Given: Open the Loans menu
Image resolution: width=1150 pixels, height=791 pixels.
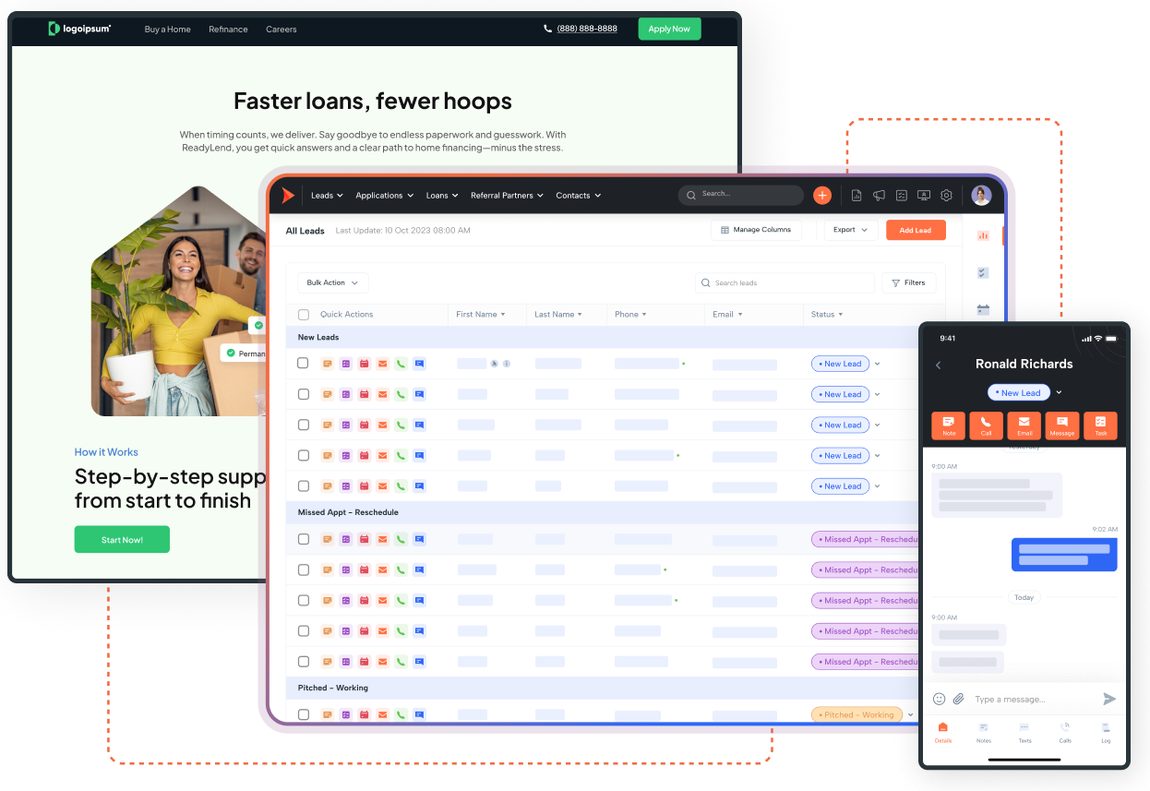Looking at the screenshot, I should [x=442, y=196].
